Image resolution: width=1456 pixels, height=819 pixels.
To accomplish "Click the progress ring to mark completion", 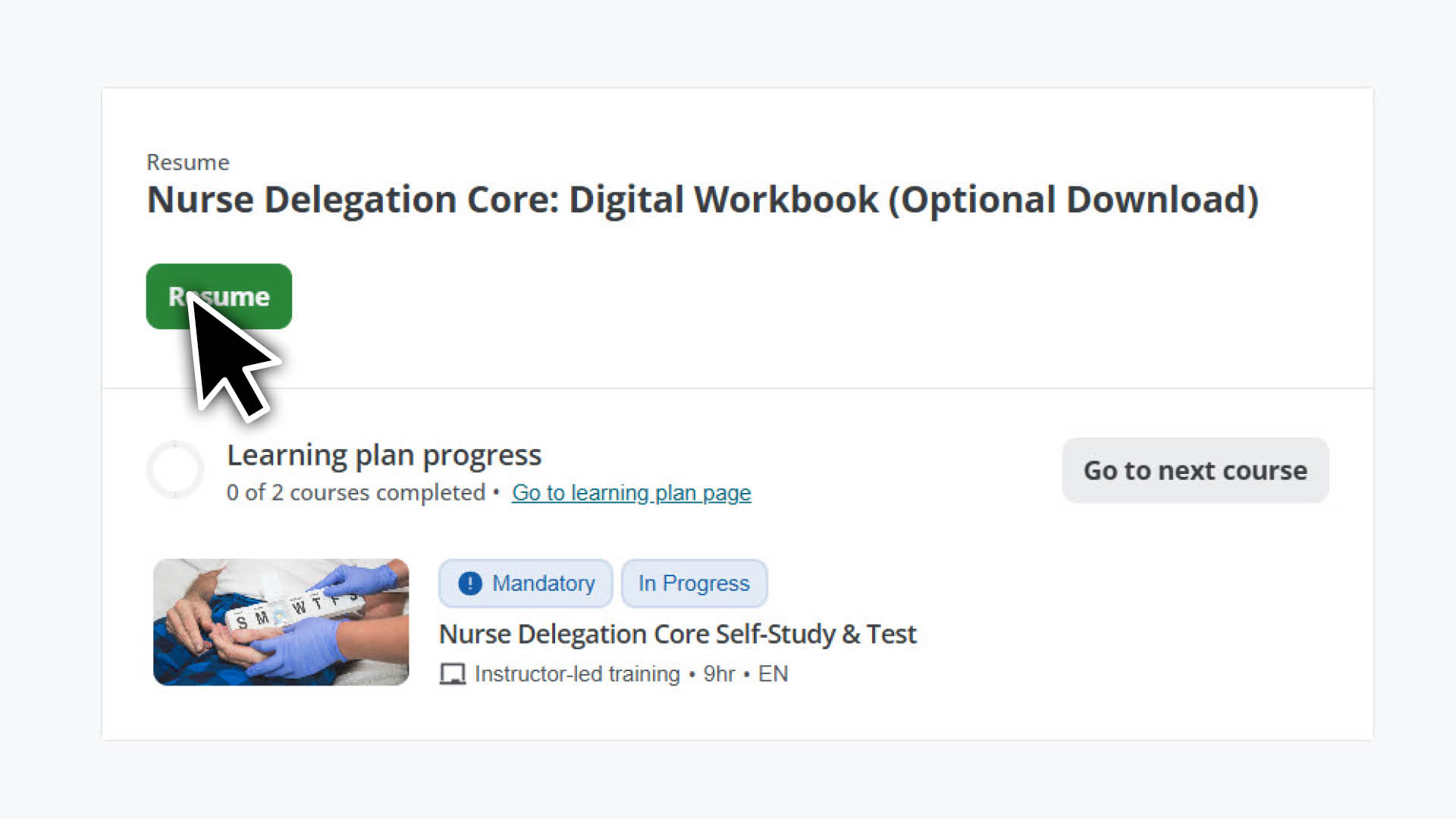I will (x=175, y=469).
